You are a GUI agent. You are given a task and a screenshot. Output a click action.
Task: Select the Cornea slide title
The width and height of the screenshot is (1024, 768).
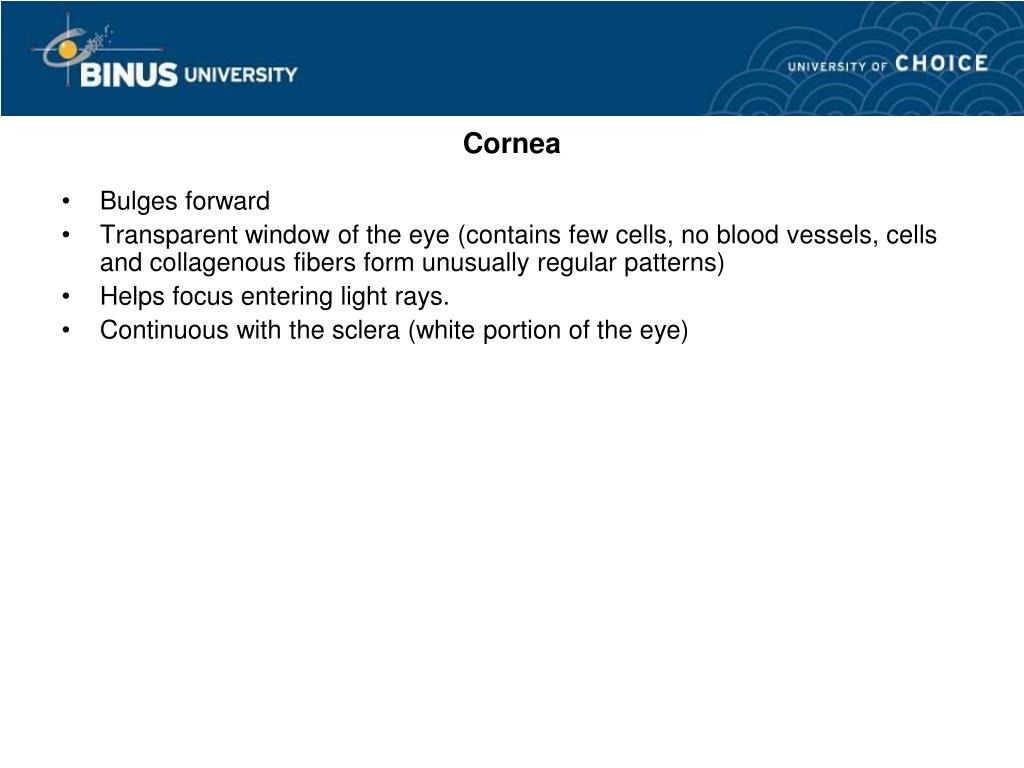[511, 144]
